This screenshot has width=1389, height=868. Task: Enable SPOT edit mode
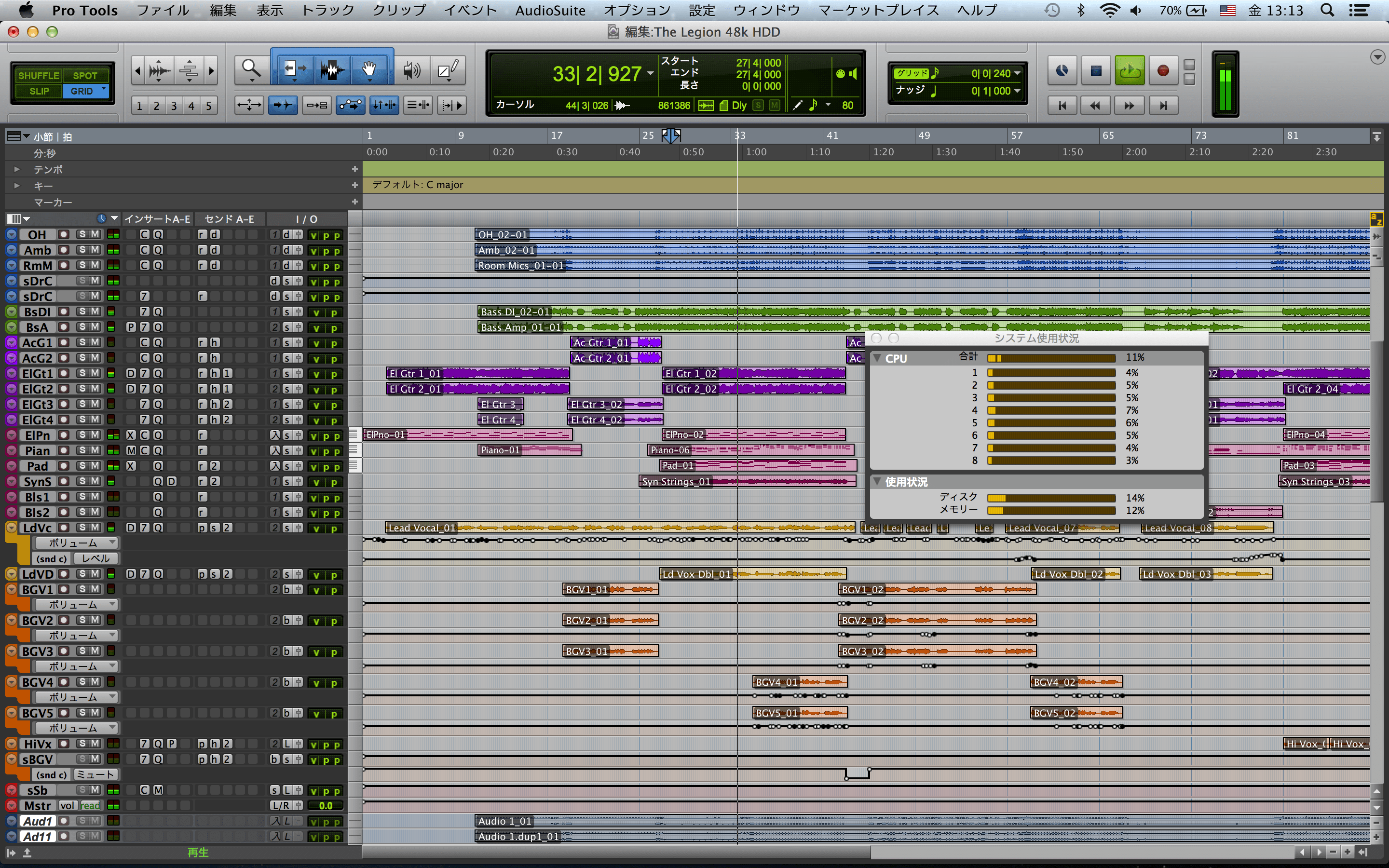[x=85, y=75]
